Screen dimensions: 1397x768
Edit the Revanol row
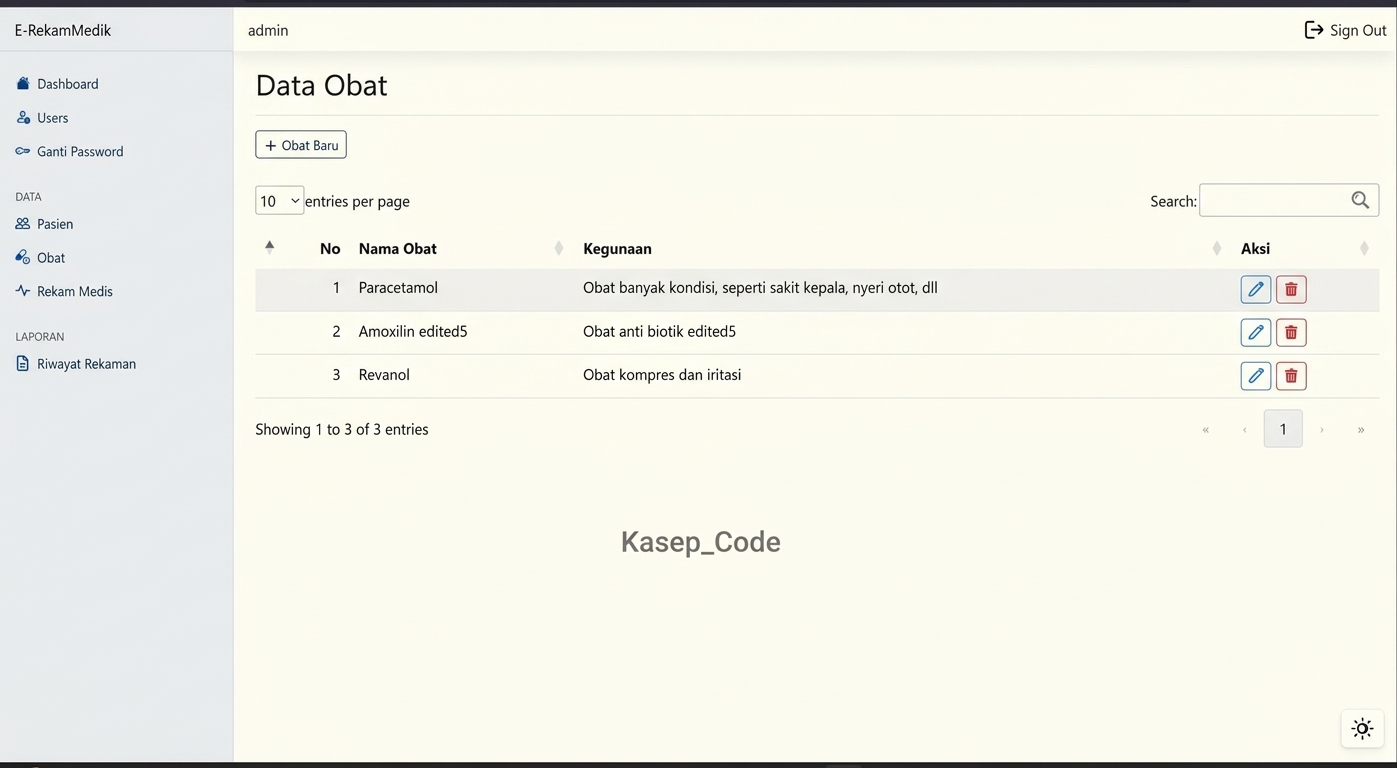pos(1255,376)
